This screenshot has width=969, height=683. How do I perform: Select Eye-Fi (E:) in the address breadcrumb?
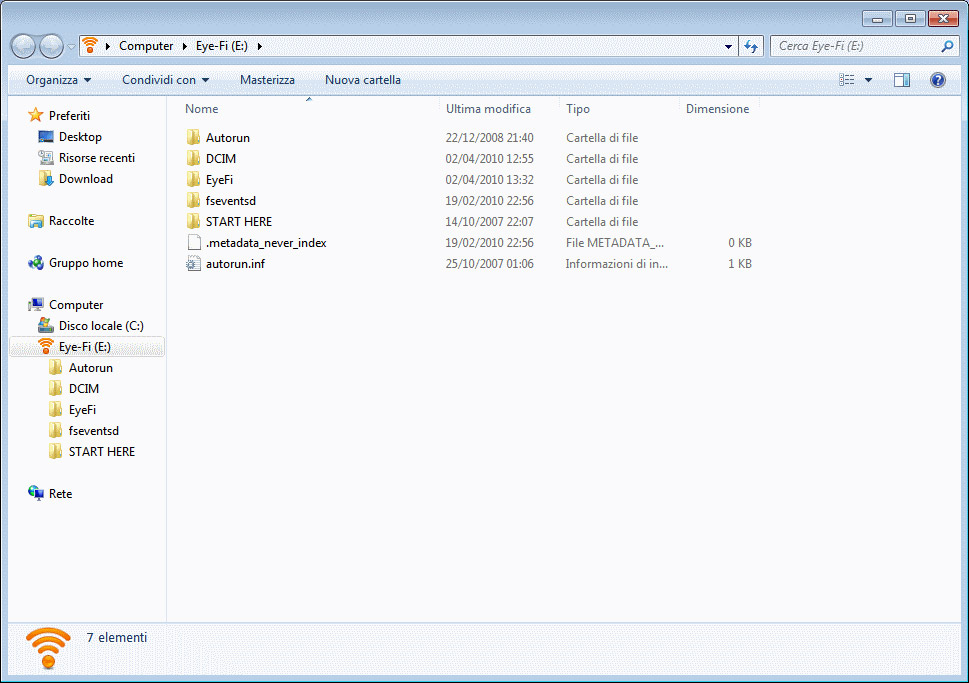click(221, 46)
